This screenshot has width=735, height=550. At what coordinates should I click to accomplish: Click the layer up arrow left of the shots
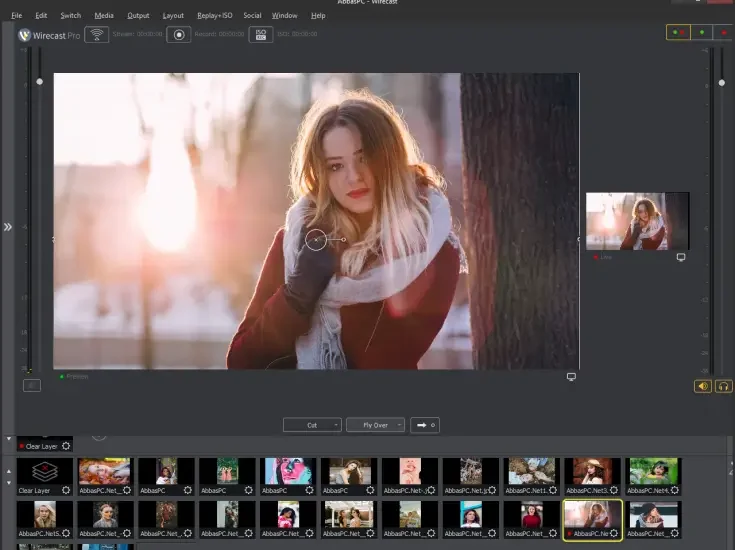pos(8,472)
